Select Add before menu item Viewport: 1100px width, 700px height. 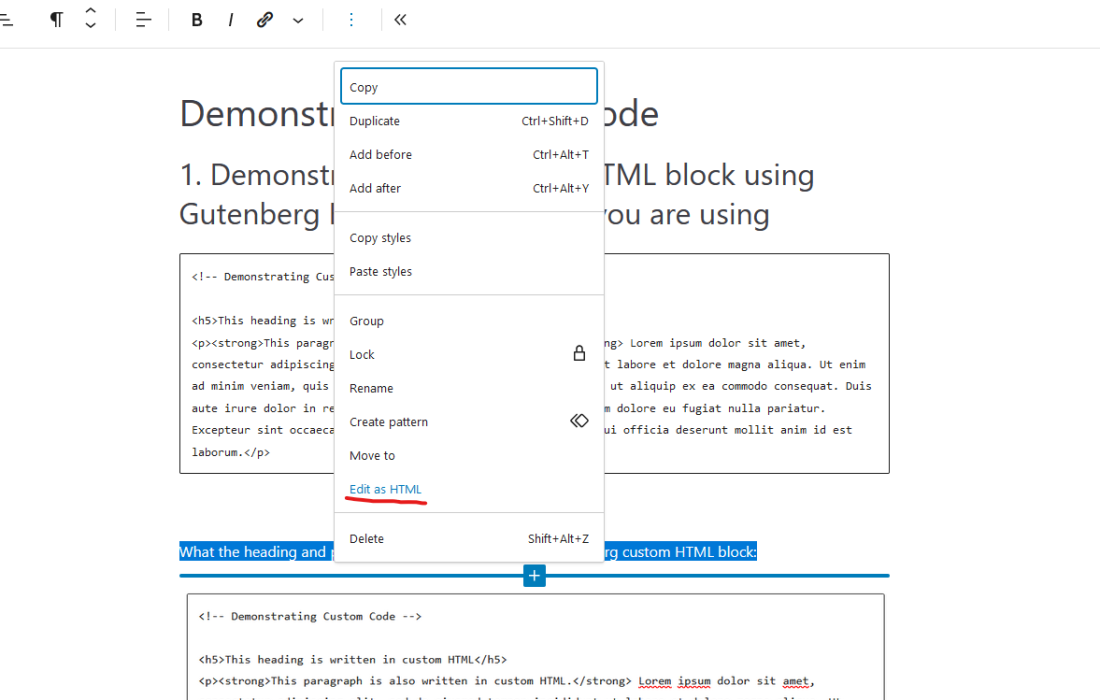[469, 154]
